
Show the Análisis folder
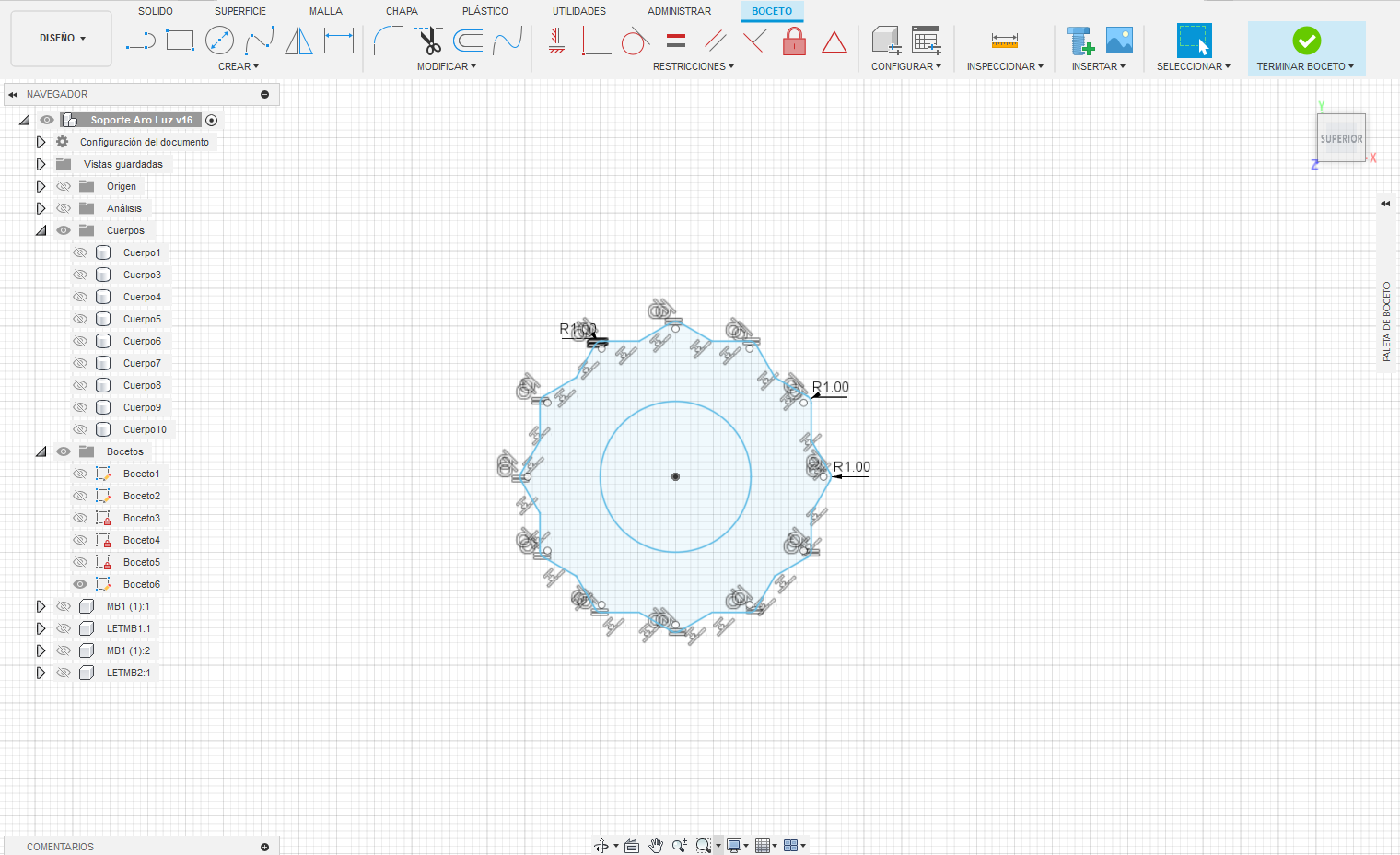coord(64,208)
